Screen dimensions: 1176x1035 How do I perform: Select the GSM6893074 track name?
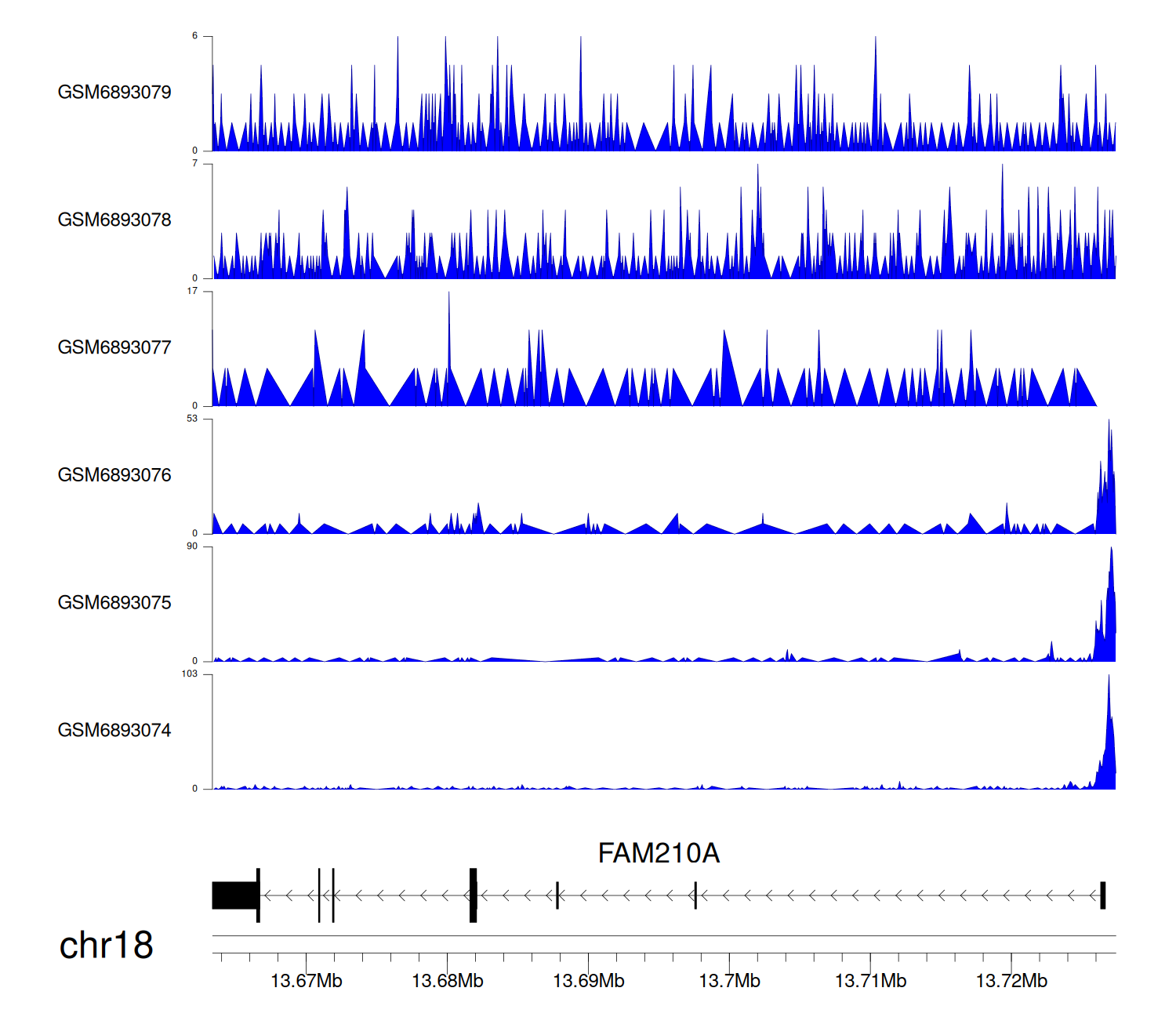click(114, 731)
